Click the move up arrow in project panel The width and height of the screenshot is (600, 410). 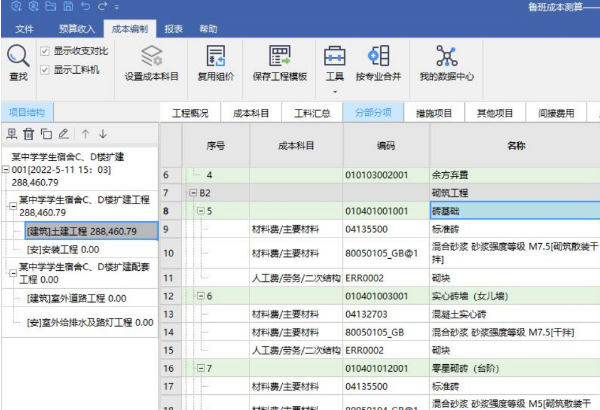click(85, 134)
